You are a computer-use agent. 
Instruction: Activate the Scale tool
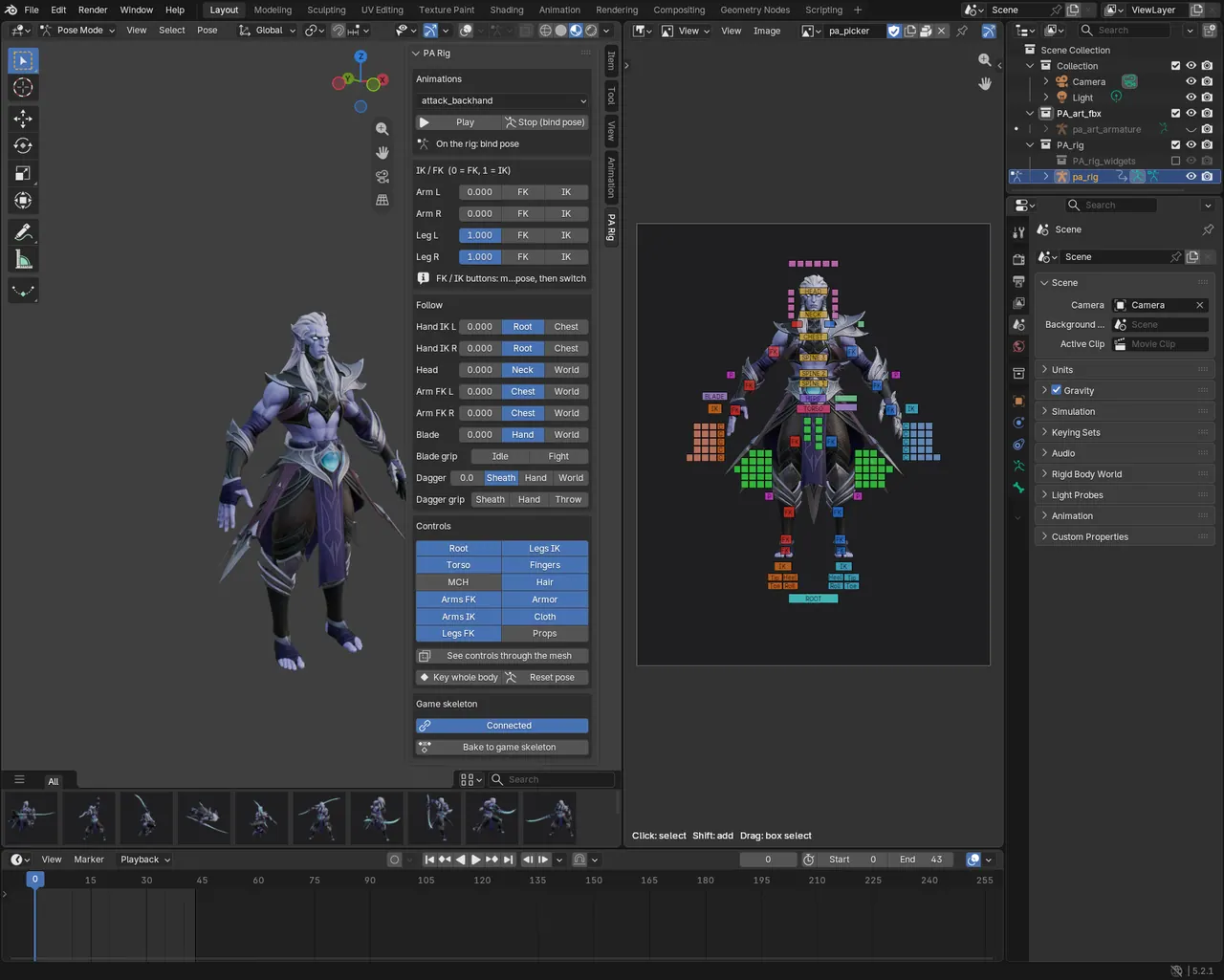point(24,173)
